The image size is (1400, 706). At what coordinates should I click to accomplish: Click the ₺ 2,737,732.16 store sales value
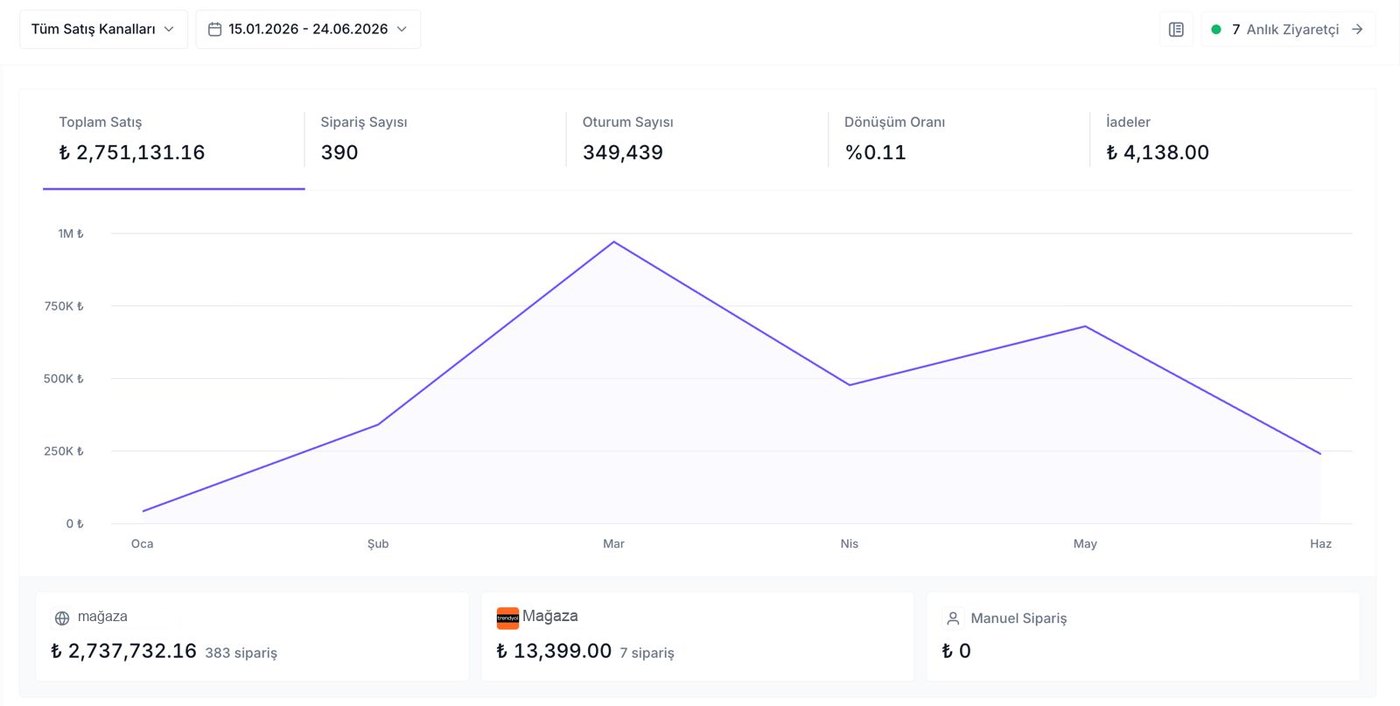point(124,651)
